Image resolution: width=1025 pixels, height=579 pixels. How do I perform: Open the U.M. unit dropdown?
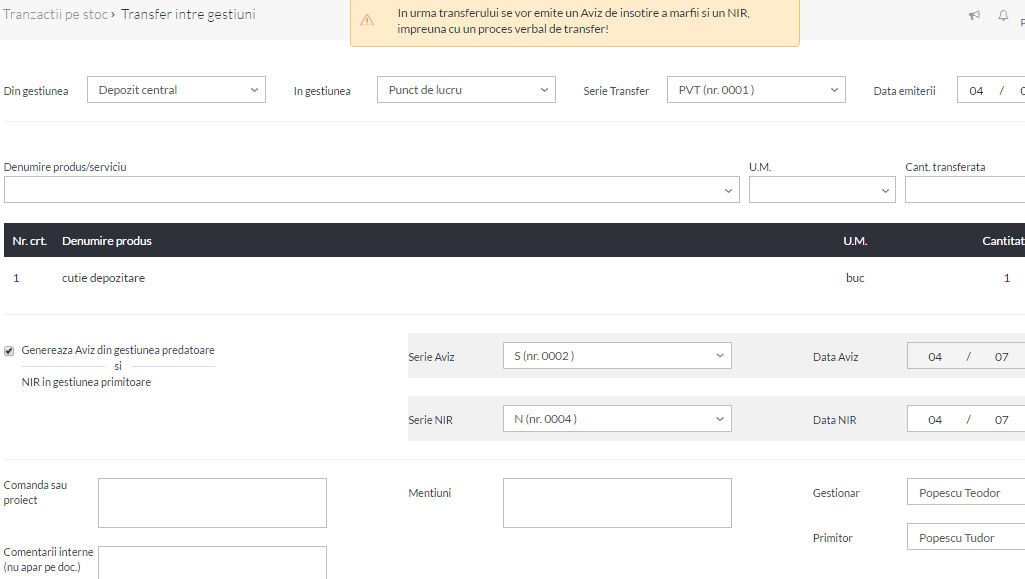point(822,190)
